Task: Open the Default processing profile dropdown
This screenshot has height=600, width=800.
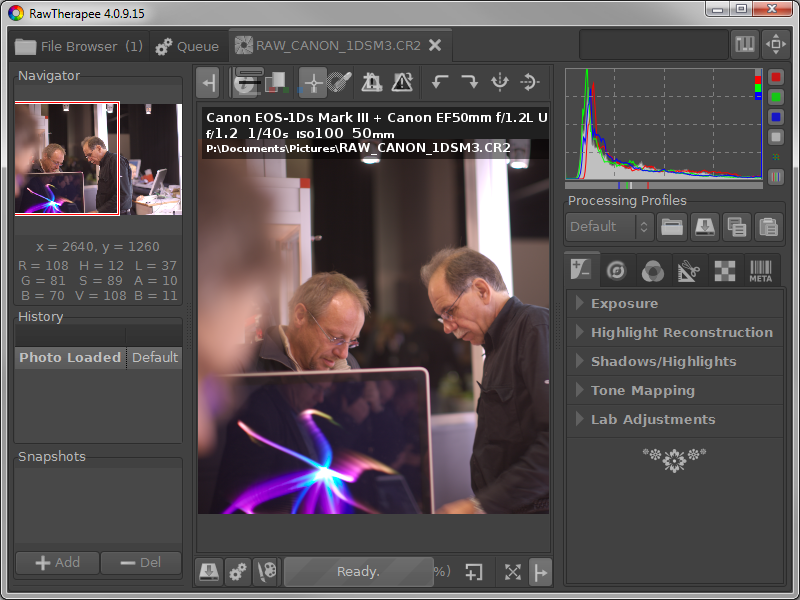Action: [609, 227]
